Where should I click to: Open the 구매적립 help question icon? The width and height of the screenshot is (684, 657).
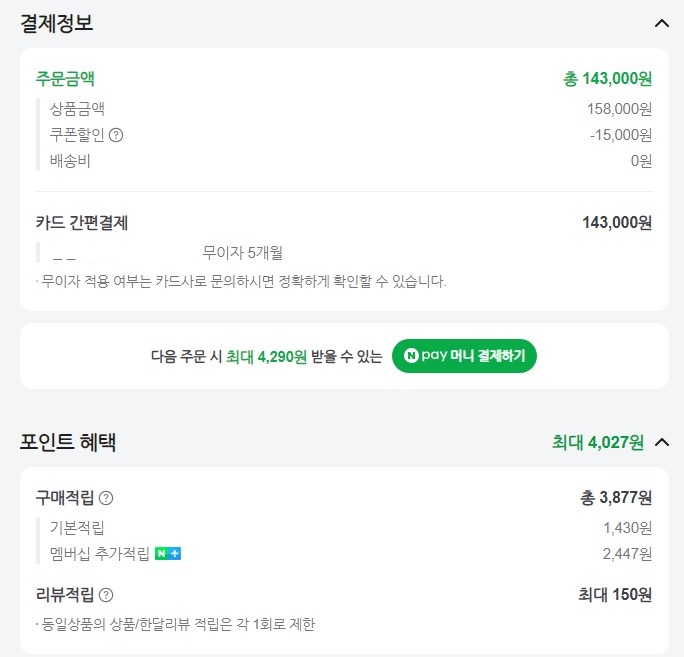tap(106, 498)
